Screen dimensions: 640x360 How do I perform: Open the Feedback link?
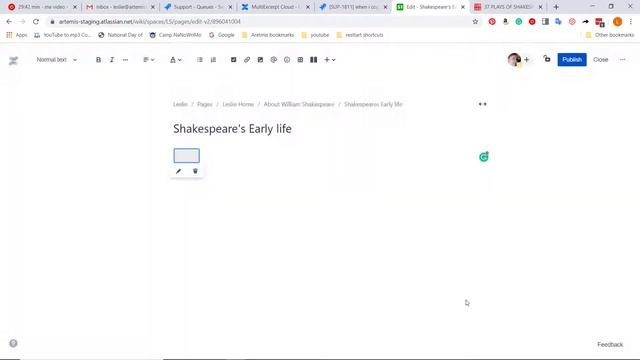point(610,344)
